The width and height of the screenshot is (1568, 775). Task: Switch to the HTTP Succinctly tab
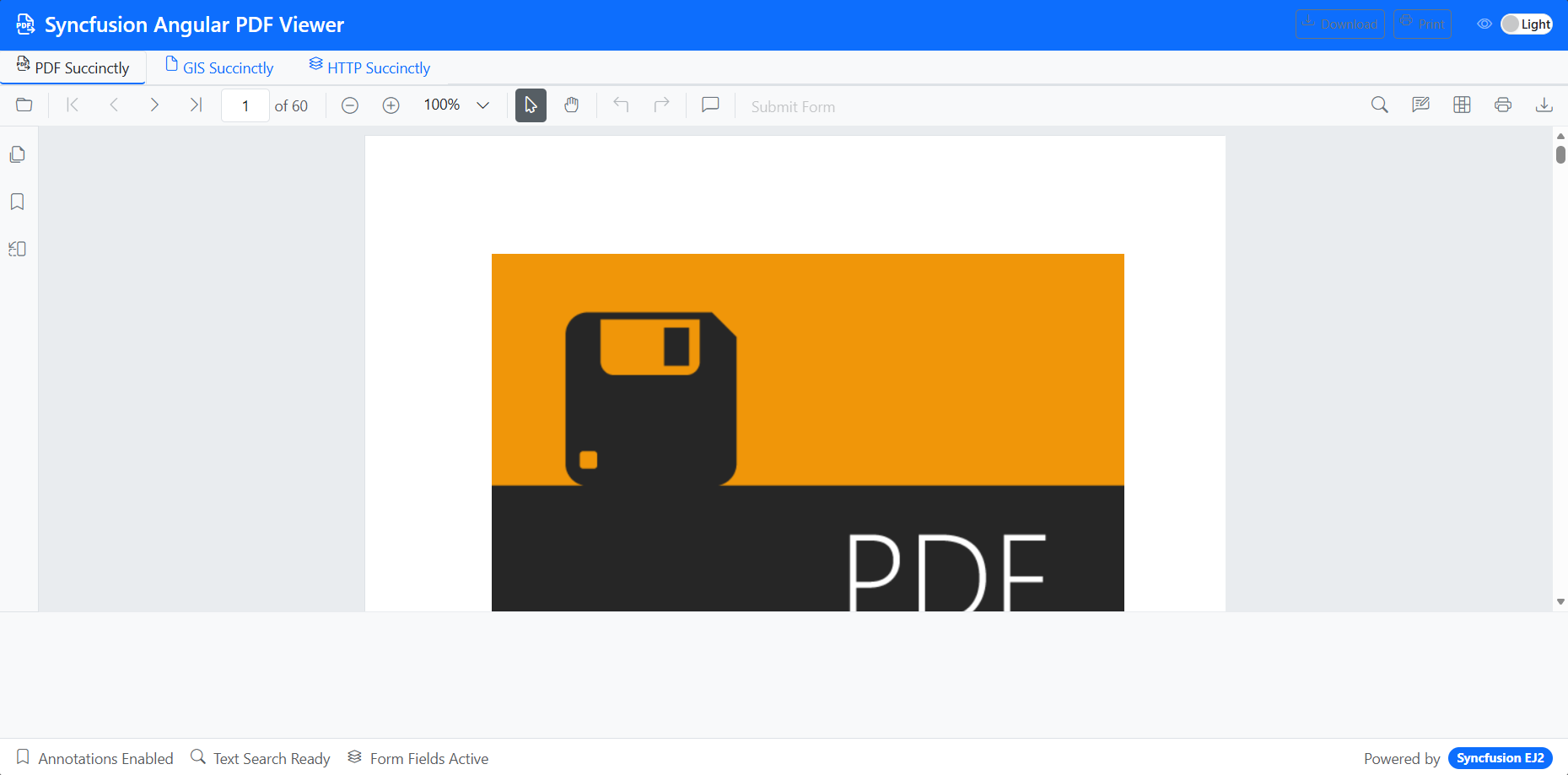(369, 67)
